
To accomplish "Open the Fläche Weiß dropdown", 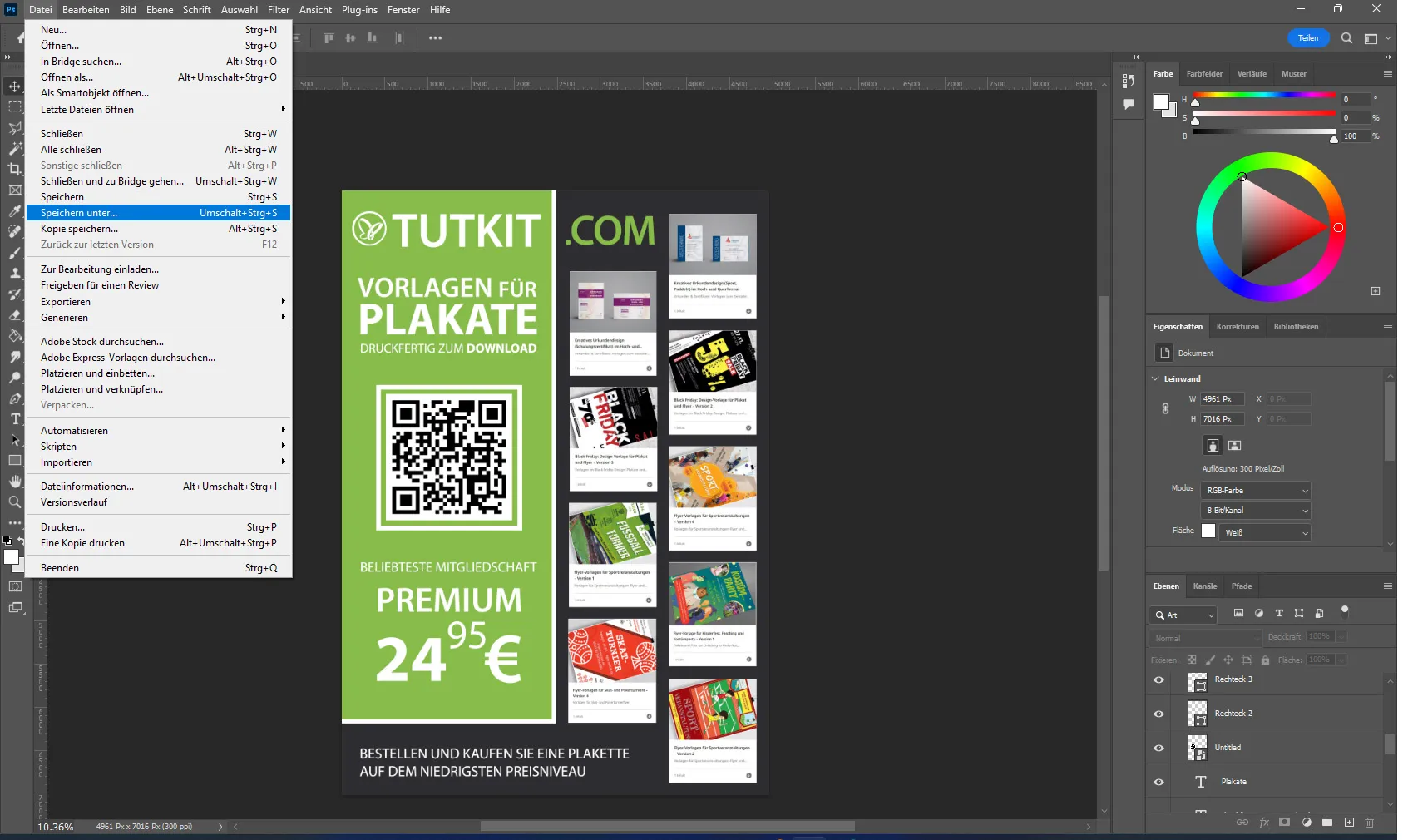I will click(x=1264, y=532).
